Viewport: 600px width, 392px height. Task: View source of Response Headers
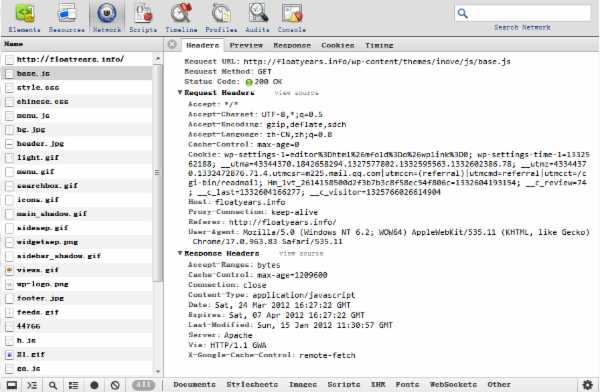coord(301,253)
